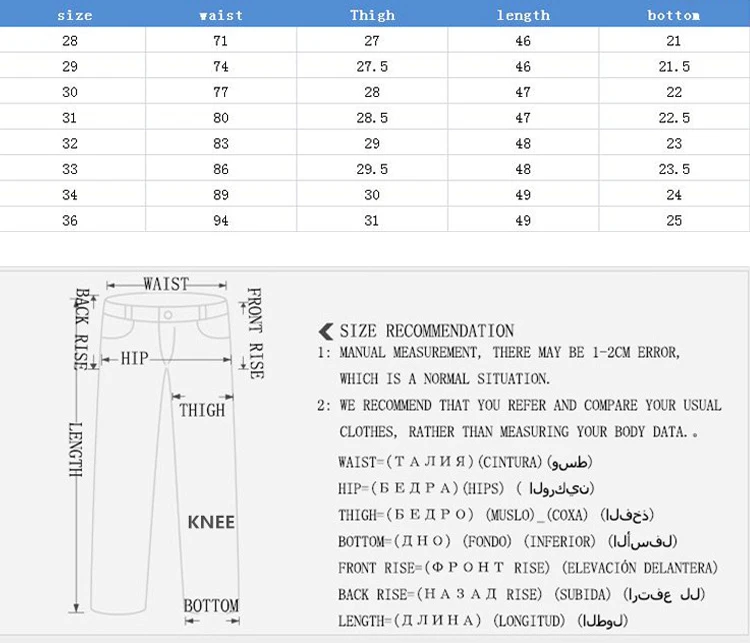Click the "BACK RISE=" (SUBIDA) translation line

(x=521, y=595)
